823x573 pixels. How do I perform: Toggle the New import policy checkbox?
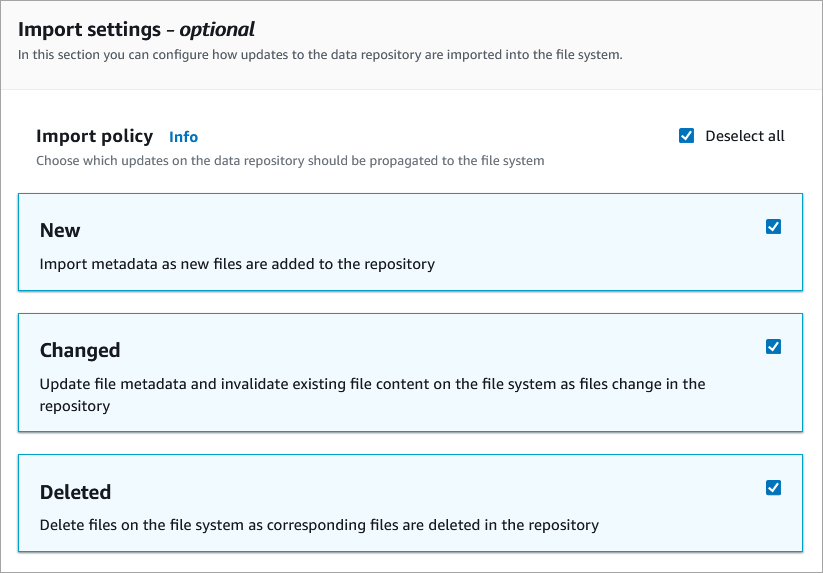(x=773, y=227)
